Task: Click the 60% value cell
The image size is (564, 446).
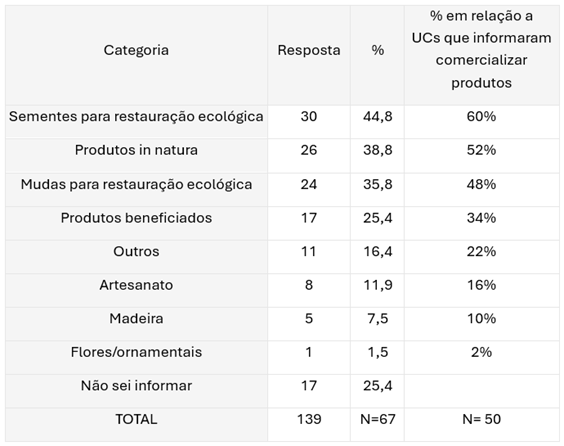Action: [482, 122]
